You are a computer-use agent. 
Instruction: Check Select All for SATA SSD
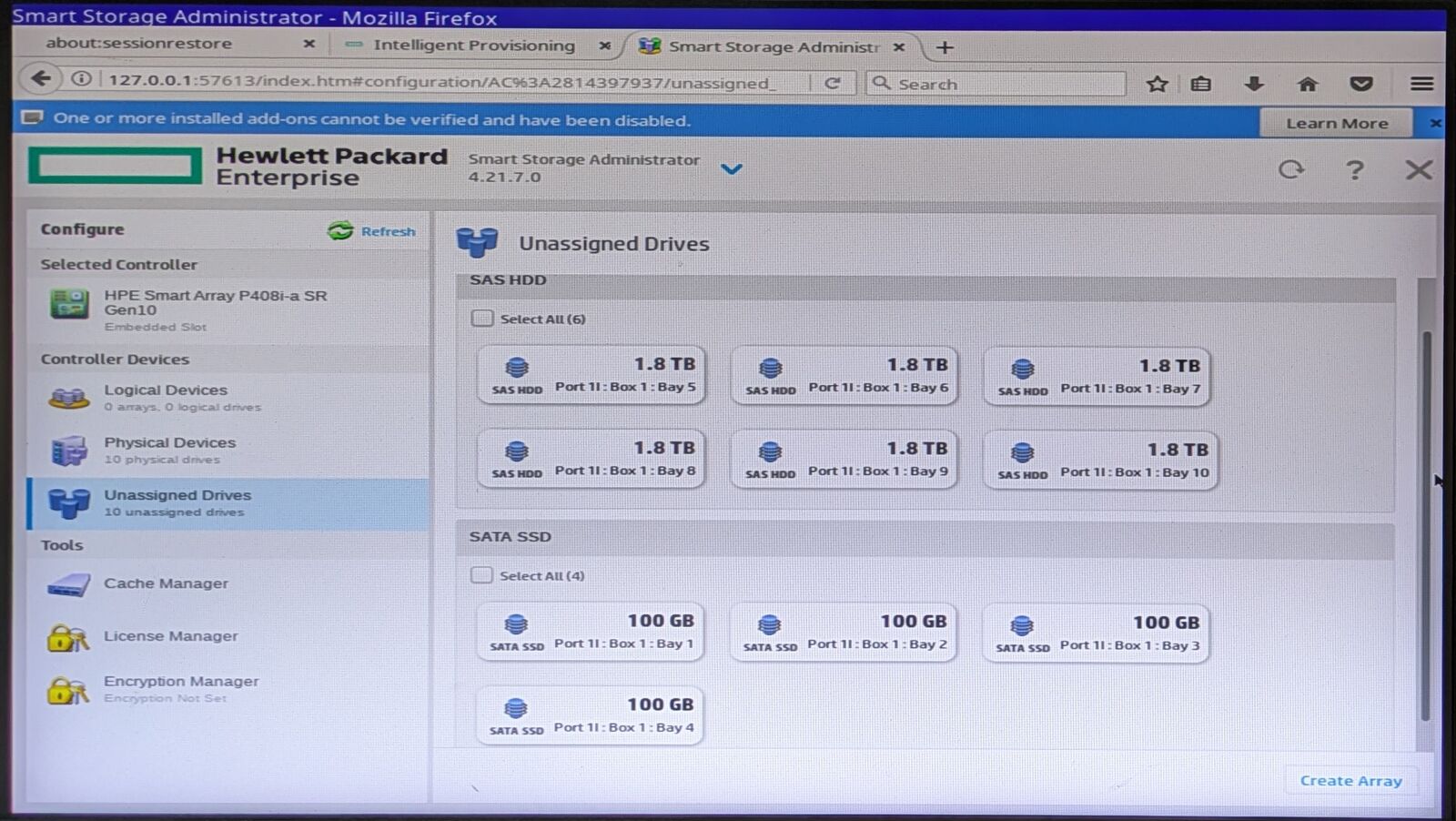481,575
